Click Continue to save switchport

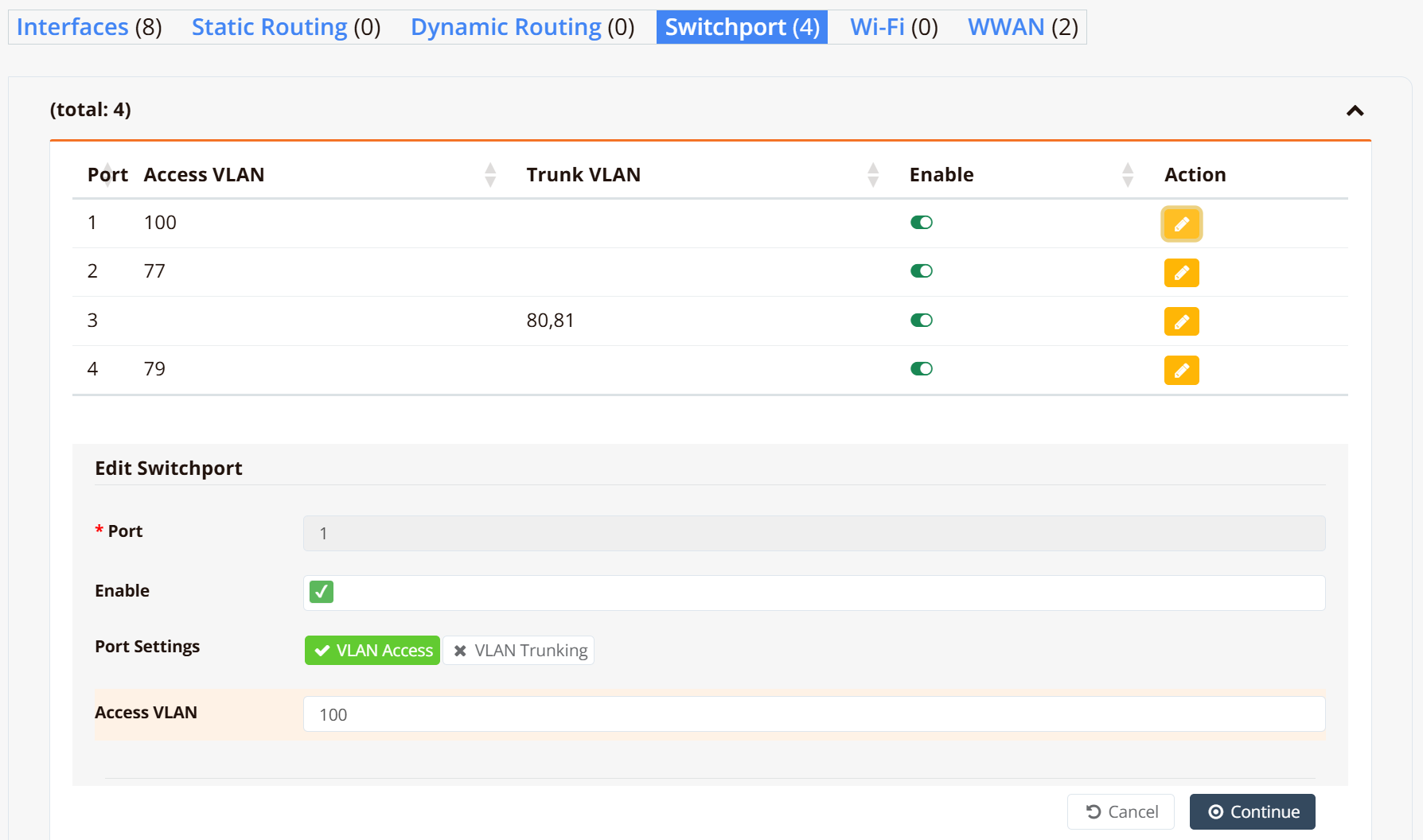point(1253,811)
